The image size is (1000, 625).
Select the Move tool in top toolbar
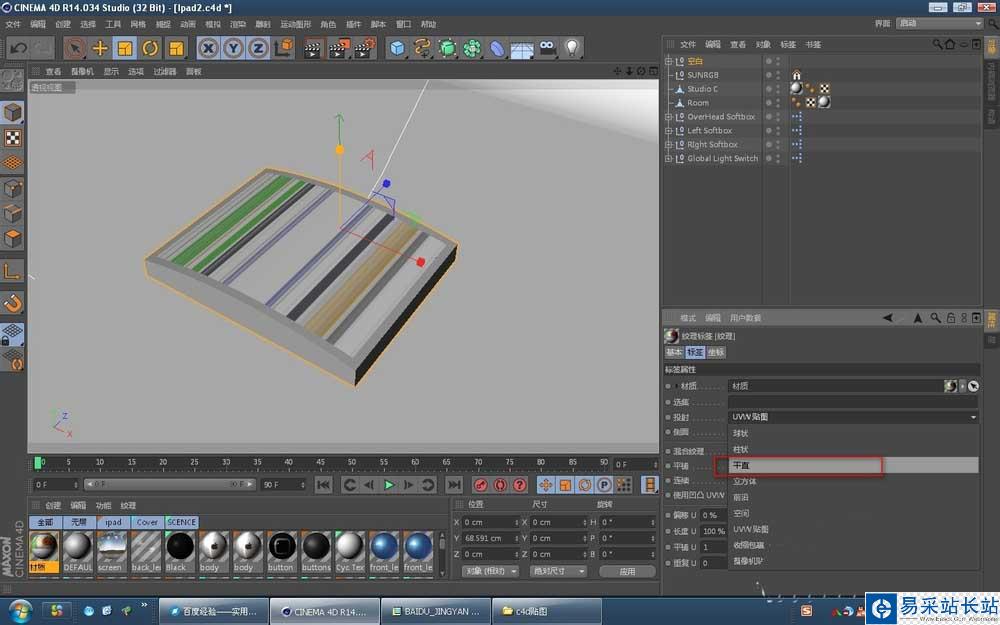[x=100, y=47]
